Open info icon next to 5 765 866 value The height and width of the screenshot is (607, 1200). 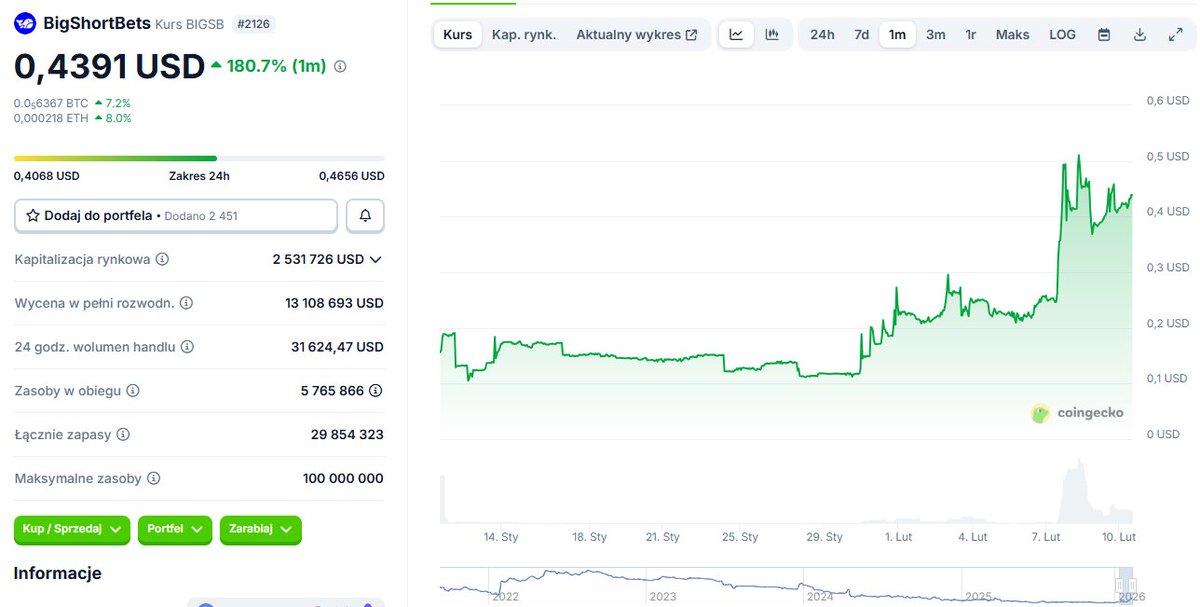(376, 391)
